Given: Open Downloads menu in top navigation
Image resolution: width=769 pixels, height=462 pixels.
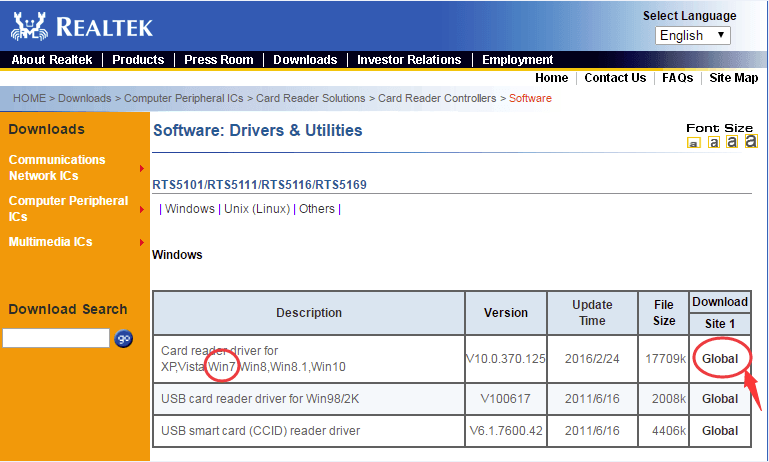Looking at the screenshot, I should [x=305, y=60].
